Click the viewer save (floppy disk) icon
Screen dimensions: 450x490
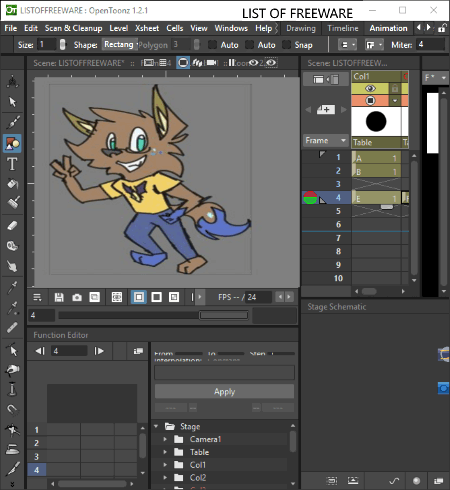pos(59,297)
